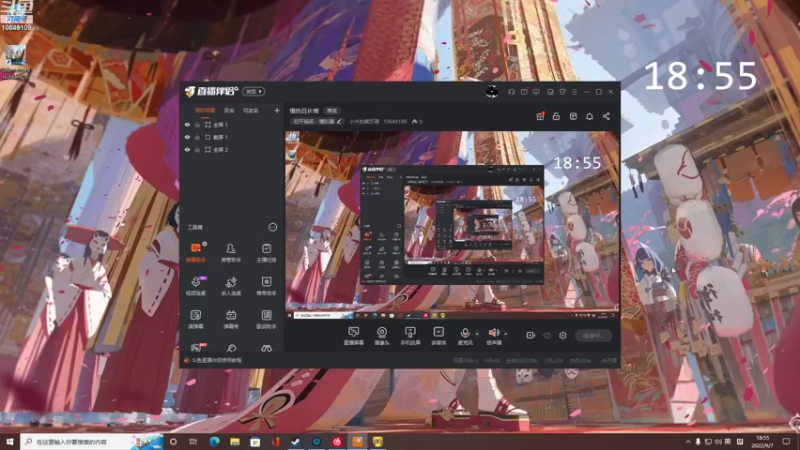Add a new scene with plus button
800x450 pixels.
(277, 110)
